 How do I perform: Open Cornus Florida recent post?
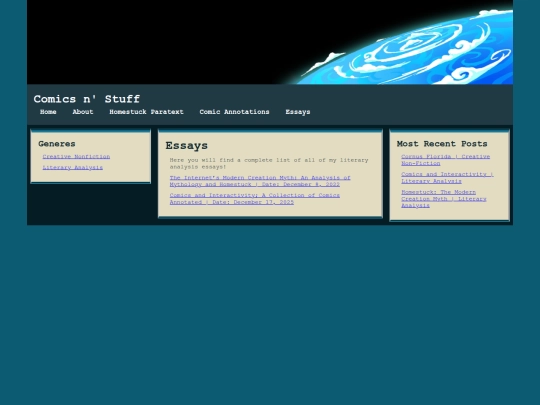click(445, 160)
